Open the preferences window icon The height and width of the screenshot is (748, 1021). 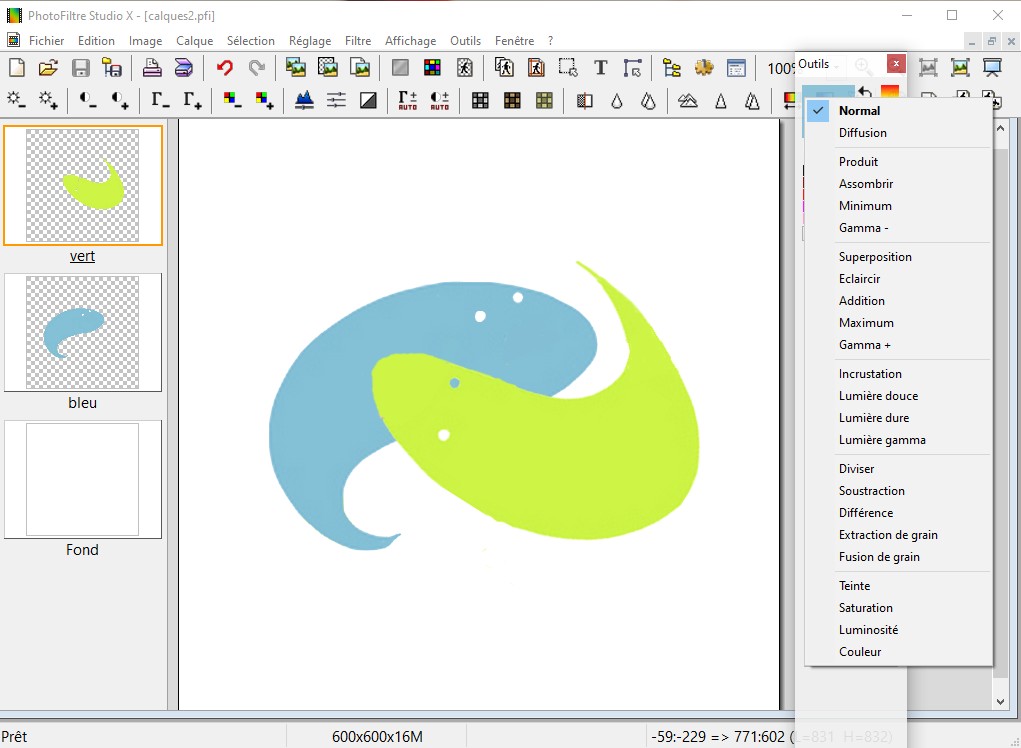click(736, 68)
